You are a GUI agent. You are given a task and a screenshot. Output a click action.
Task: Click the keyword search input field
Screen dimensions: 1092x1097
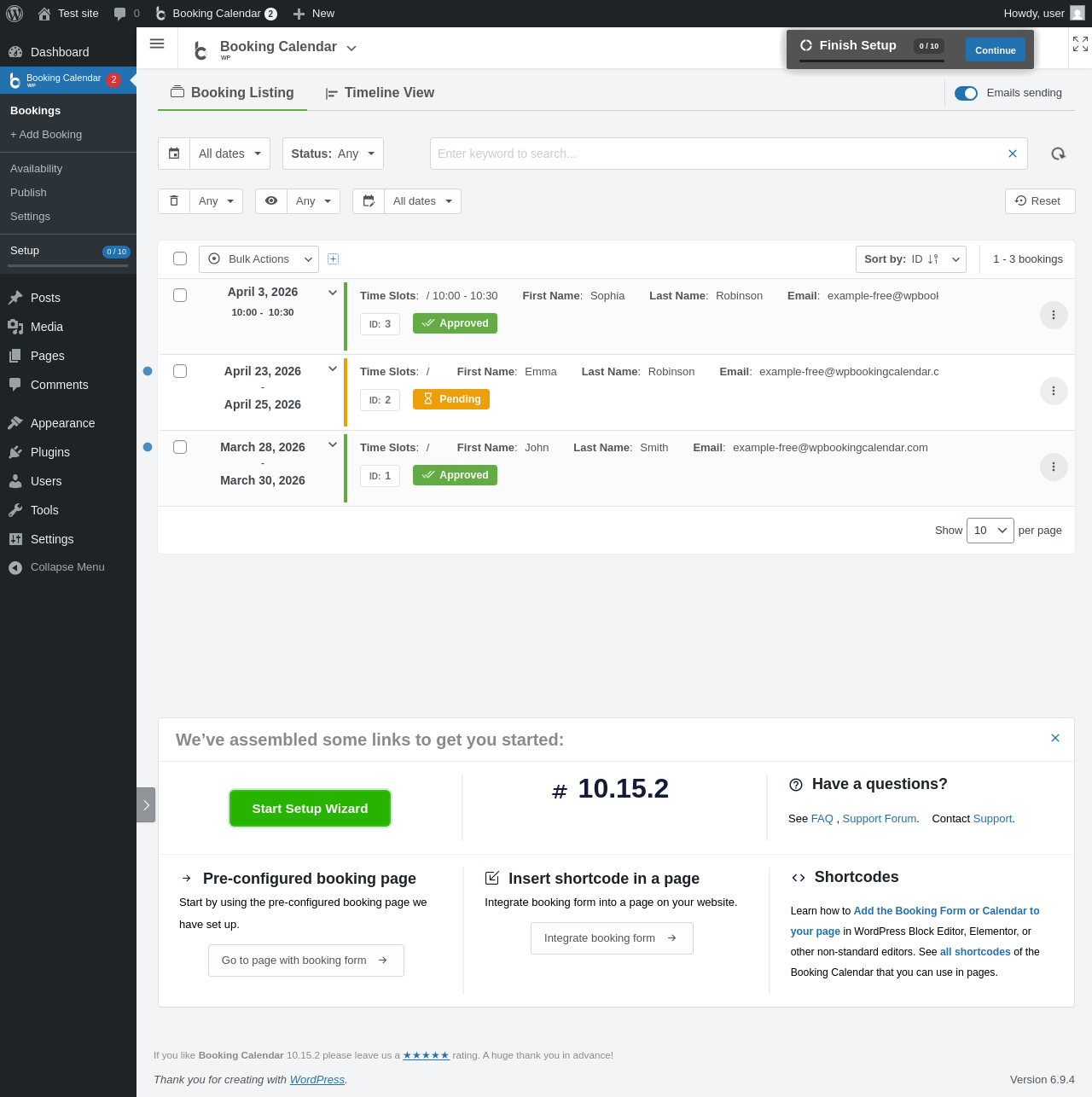(718, 154)
